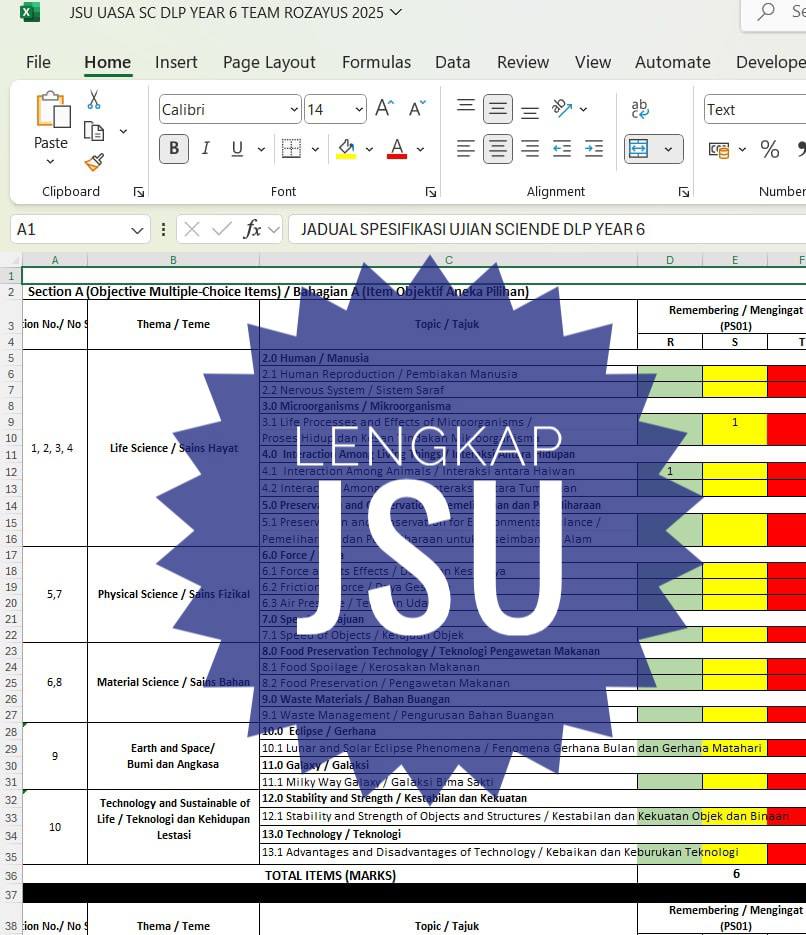
Task: Click the Decrease Font Size icon
Action: point(417,109)
